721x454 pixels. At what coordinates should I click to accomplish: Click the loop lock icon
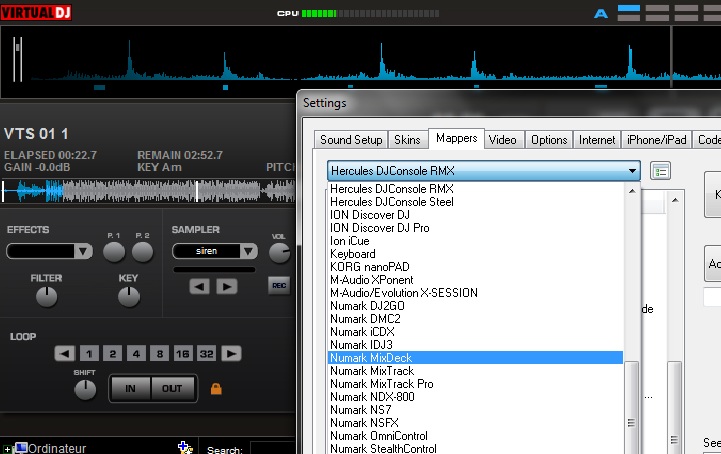click(x=215, y=388)
